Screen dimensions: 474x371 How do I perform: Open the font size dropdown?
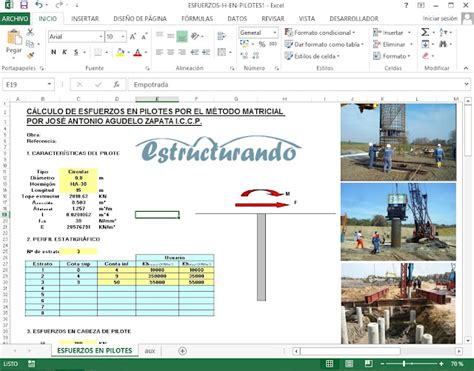pos(123,37)
